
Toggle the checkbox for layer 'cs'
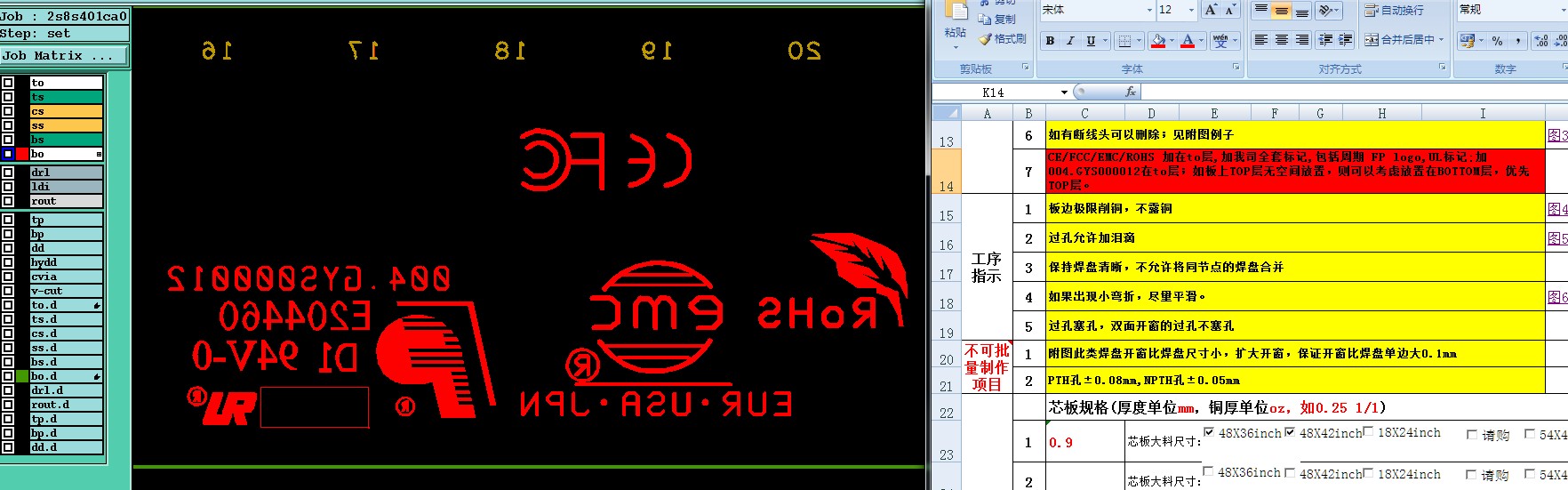(8, 111)
